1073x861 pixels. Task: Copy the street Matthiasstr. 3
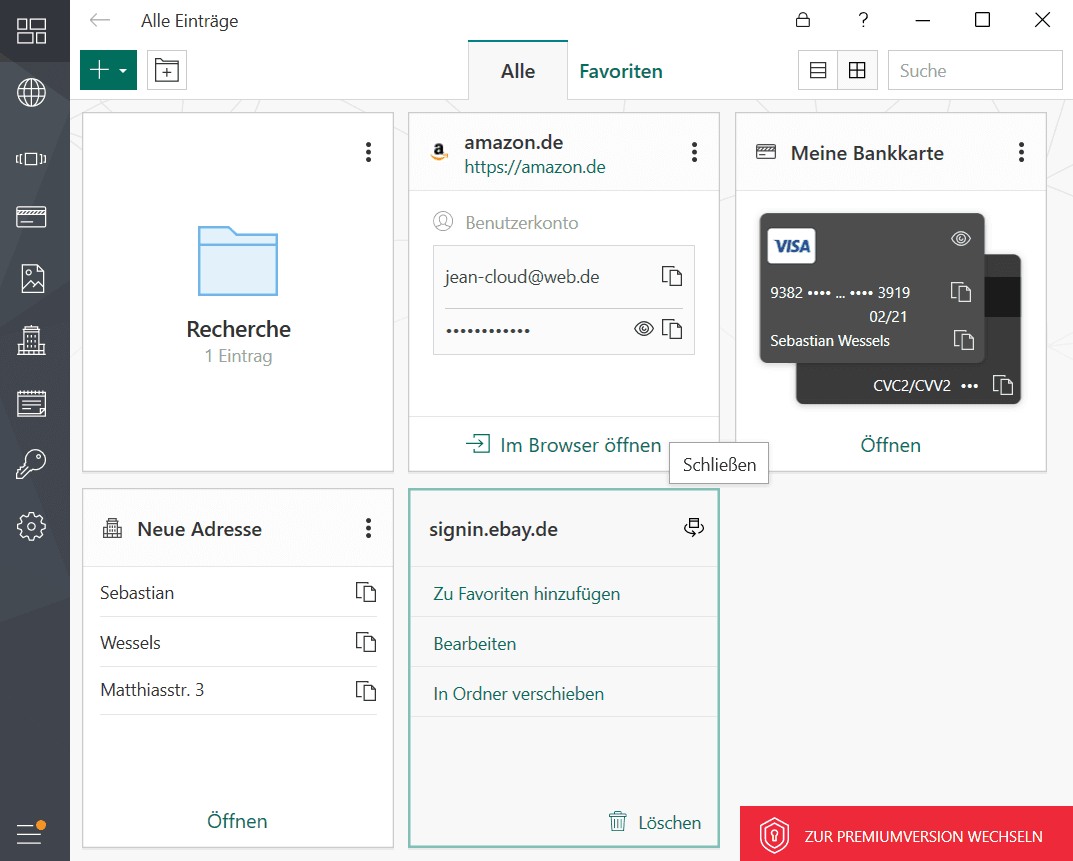pyautogui.click(x=366, y=691)
